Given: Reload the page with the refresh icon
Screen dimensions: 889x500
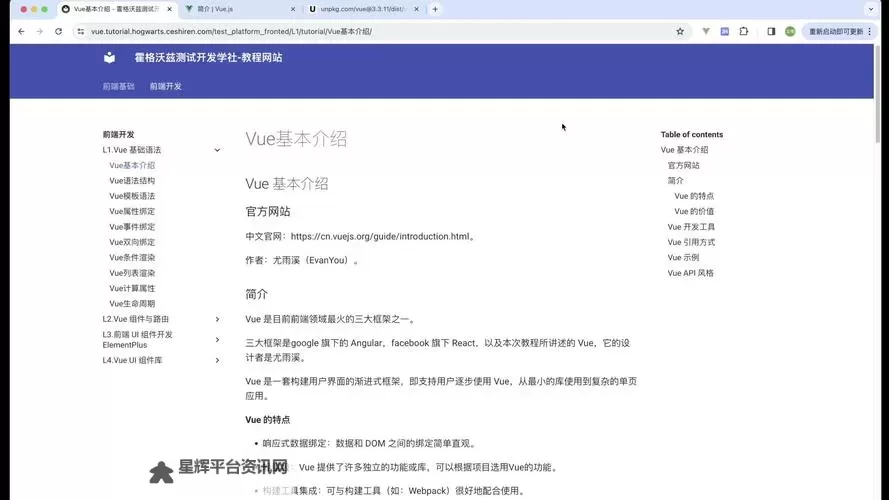Looking at the screenshot, I should point(58,32).
